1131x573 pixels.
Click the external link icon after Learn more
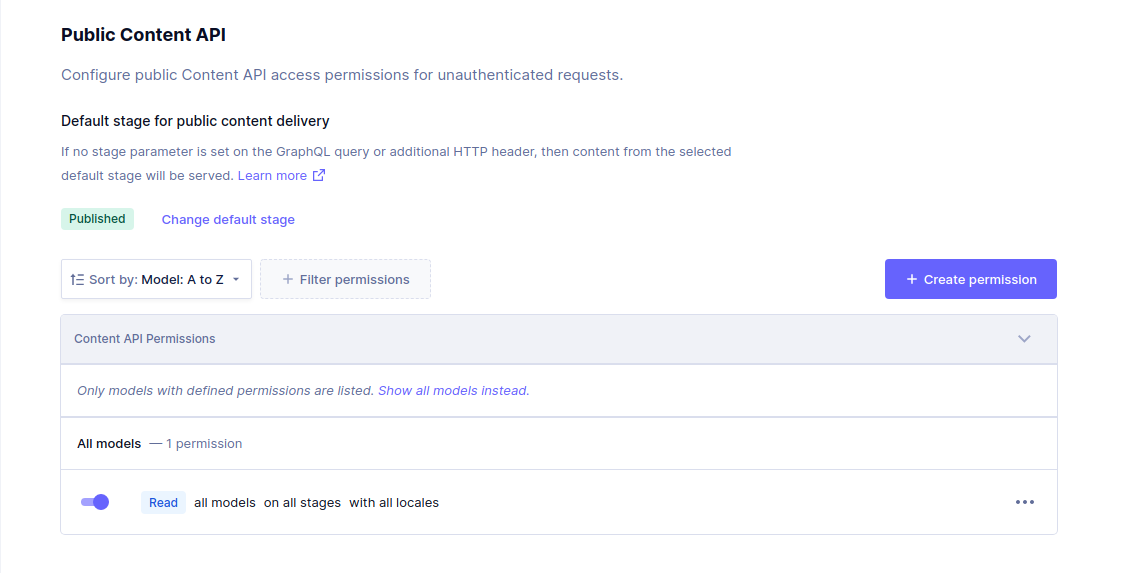(x=319, y=175)
